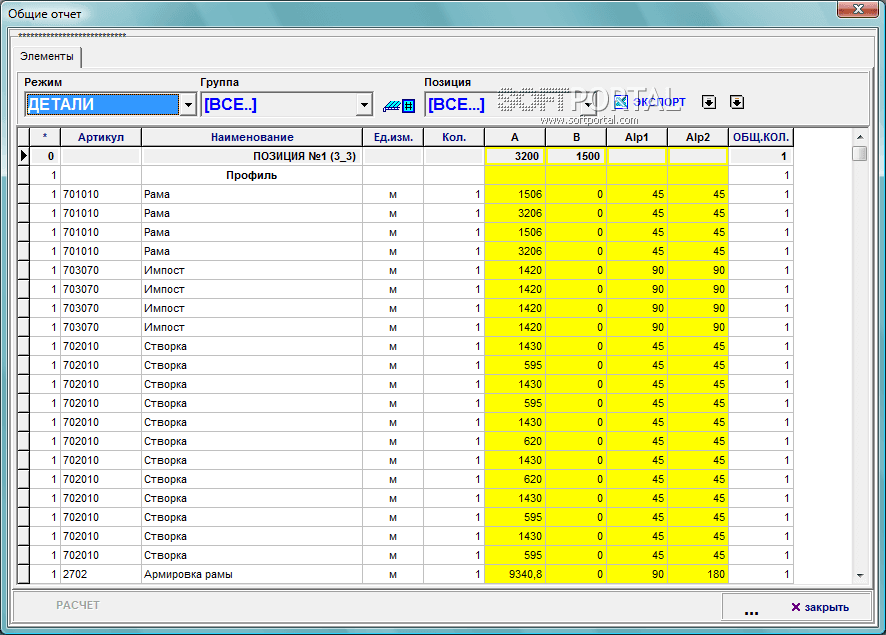
Task: Open the Позиция dropdown list
Action: (588, 105)
